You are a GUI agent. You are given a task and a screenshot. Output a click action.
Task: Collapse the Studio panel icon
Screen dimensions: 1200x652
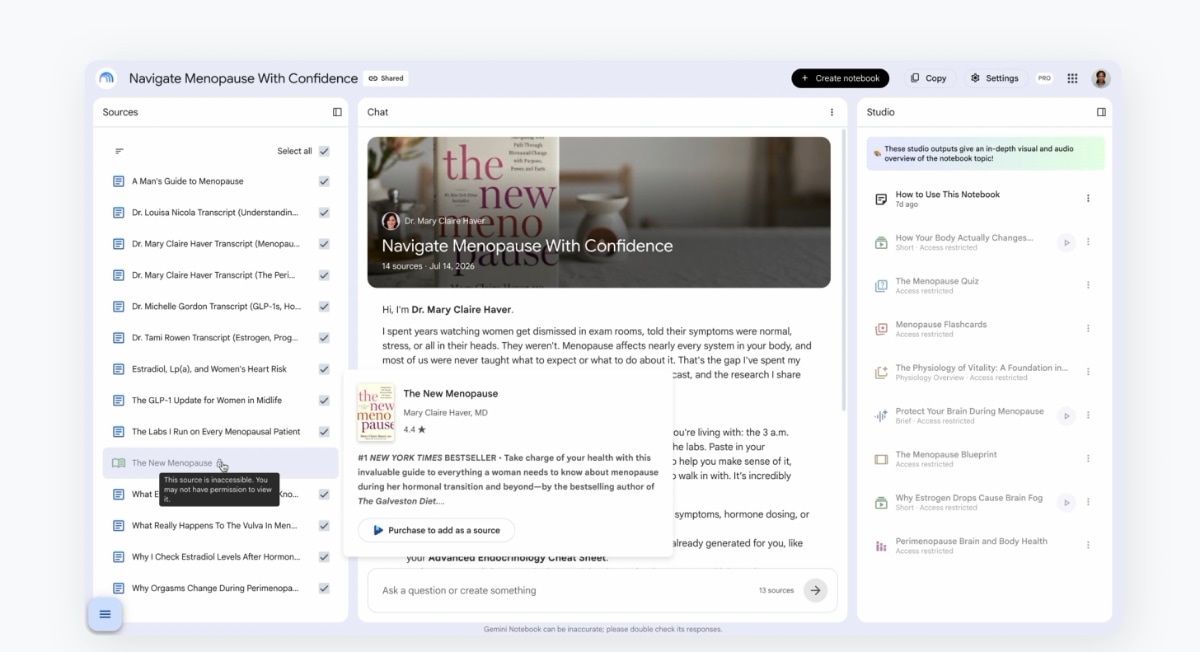[1101, 112]
